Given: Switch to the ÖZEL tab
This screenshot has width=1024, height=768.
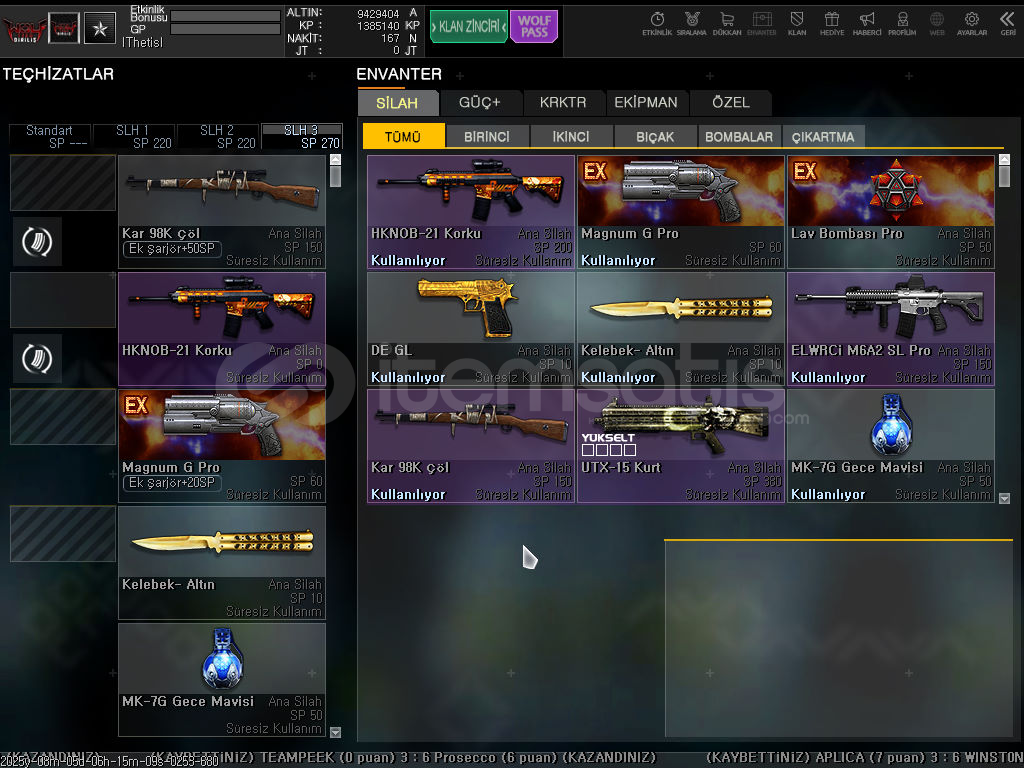Looking at the screenshot, I should (x=731, y=103).
